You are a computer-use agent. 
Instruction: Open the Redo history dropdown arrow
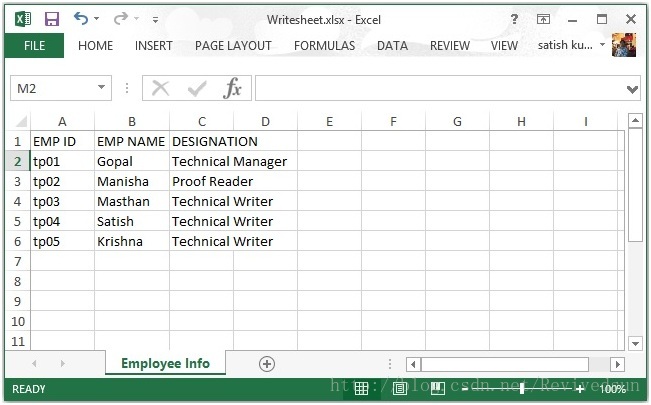(136, 19)
